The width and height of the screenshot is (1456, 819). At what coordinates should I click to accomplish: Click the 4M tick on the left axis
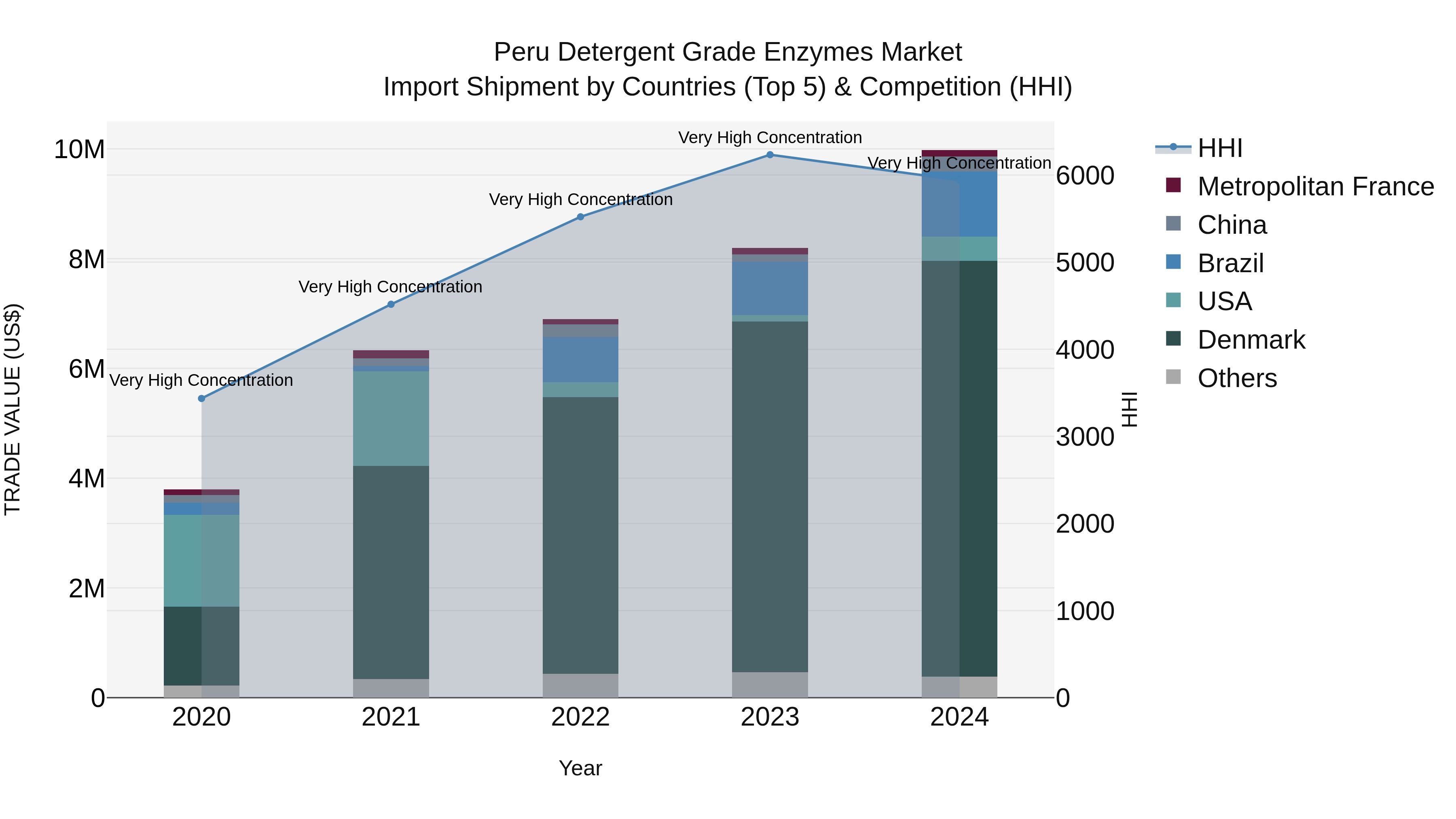pos(87,479)
